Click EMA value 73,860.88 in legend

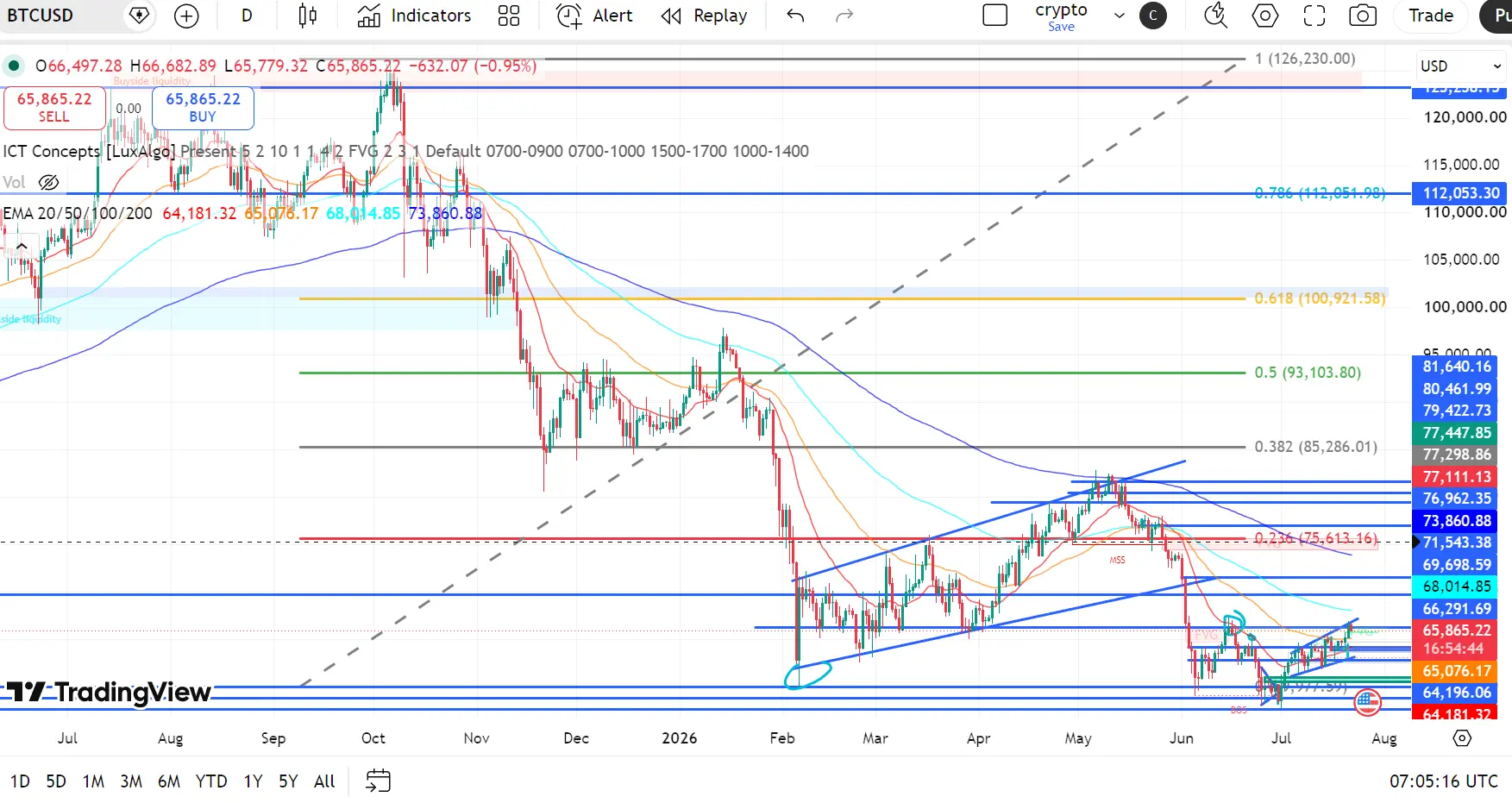click(x=445, y=213)
